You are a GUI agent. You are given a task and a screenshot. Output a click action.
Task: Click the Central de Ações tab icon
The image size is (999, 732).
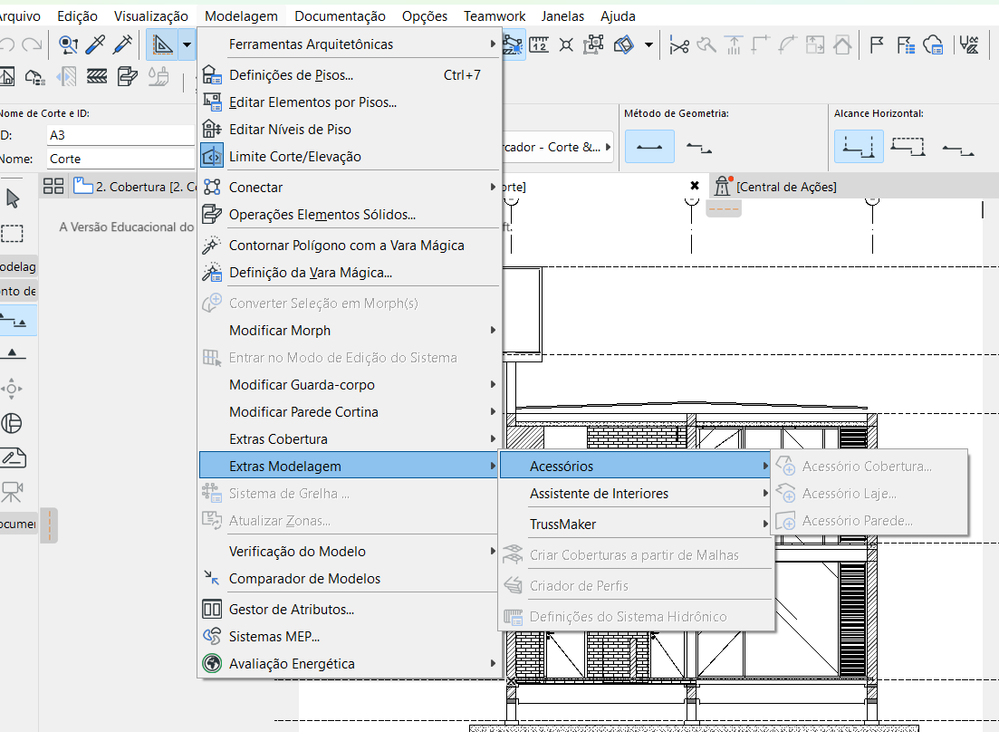pos(722,186)
